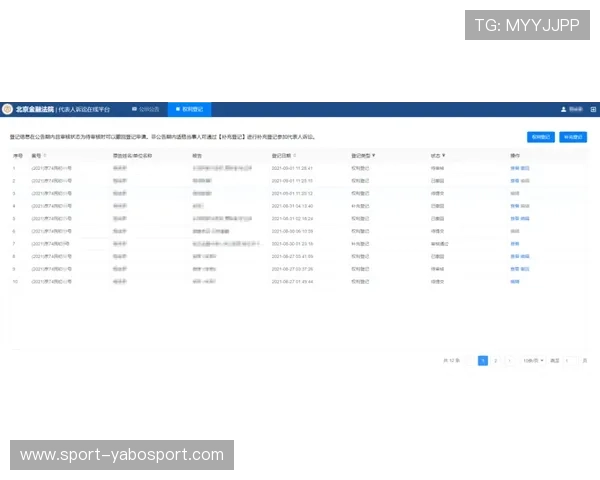This screenshot has height=480, width=600.
Task: Click the user avatar icon in header
Action: pos(563,109)
